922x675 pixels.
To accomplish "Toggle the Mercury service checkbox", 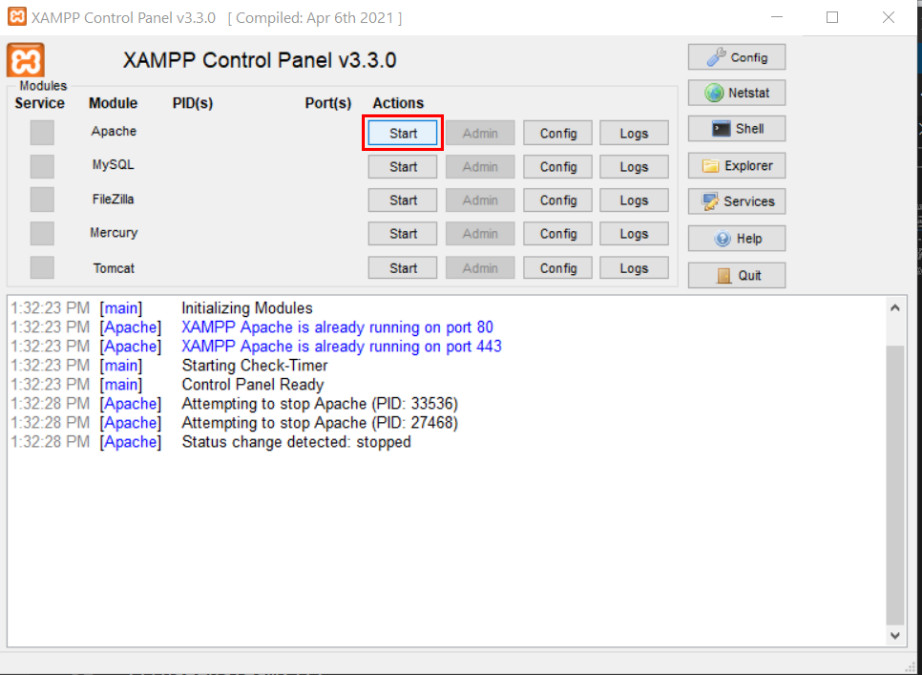I will coord(42,233).
